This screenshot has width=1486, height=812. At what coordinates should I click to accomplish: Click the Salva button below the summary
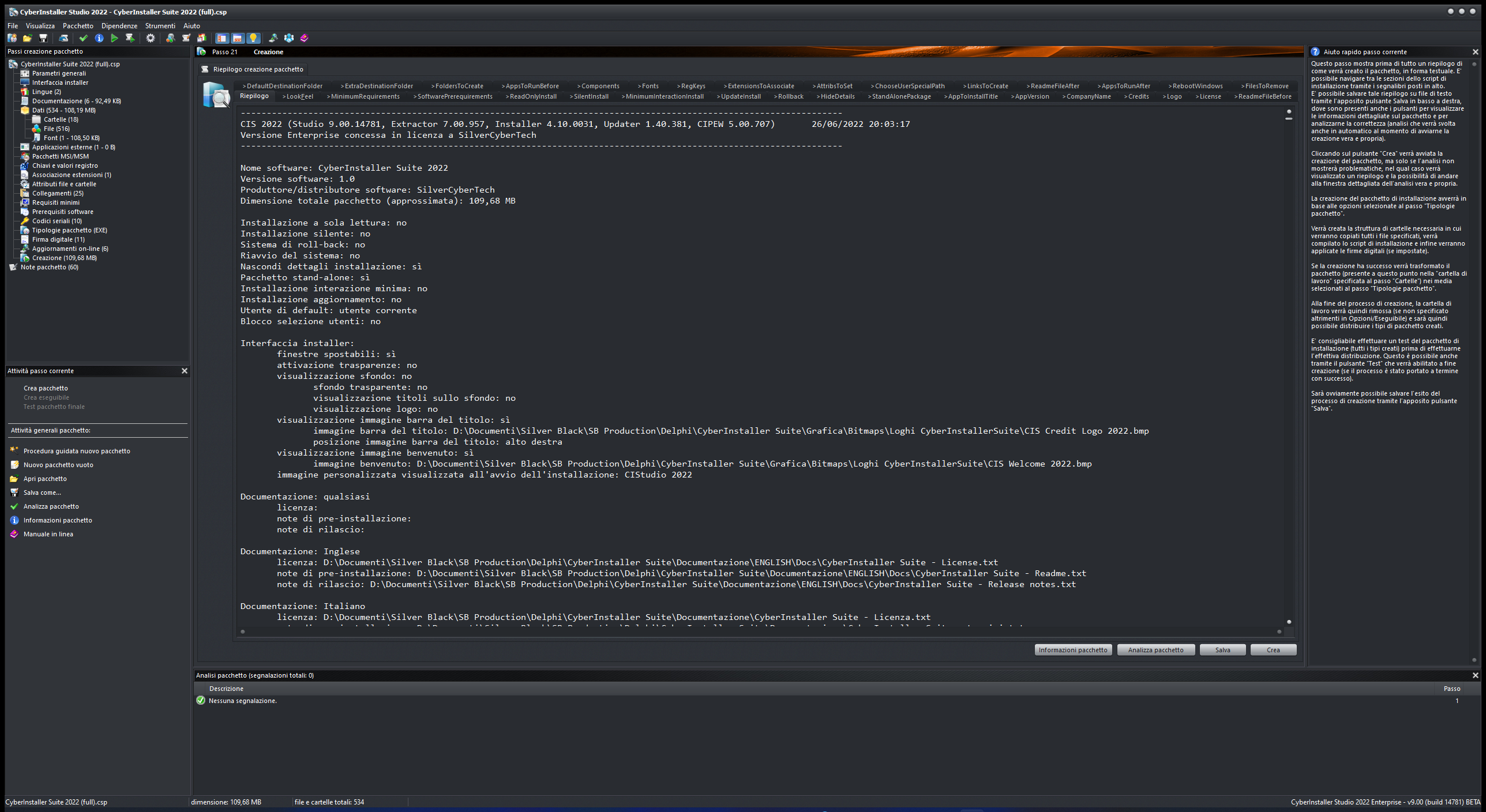[x=1222, y=650]
